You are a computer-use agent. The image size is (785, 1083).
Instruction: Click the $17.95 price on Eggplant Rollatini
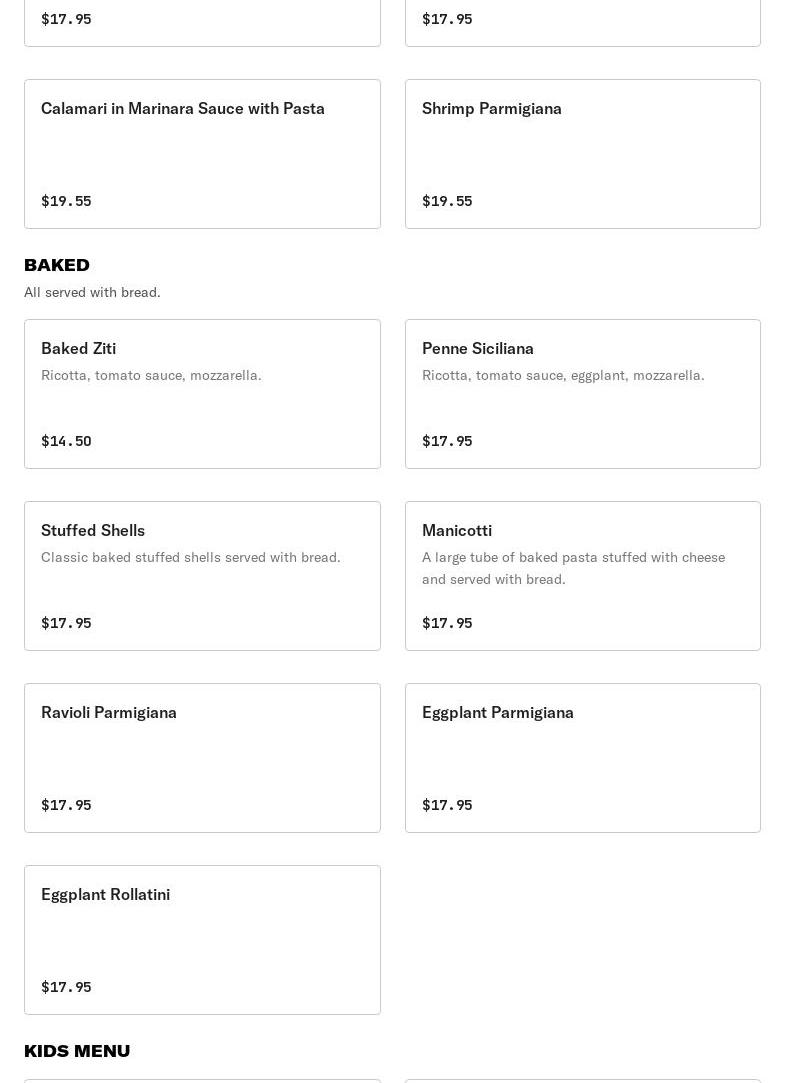(x=66, y=987)
